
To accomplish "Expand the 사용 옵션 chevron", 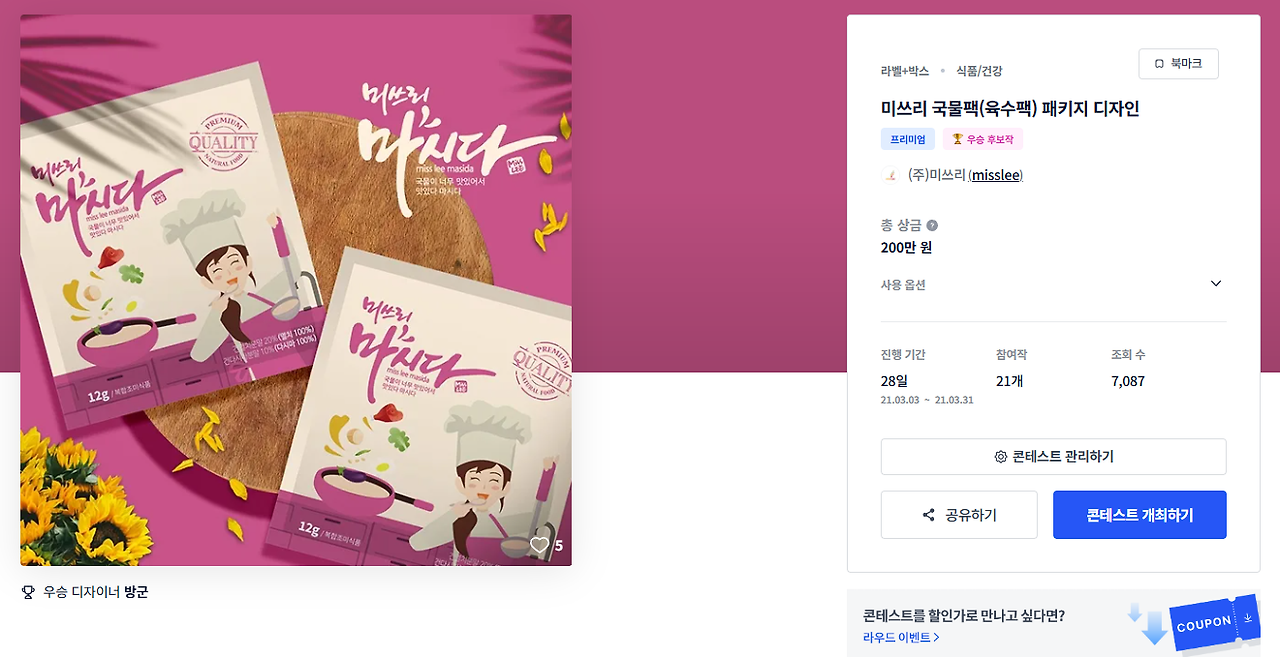I will click(x=1216, y=284).
